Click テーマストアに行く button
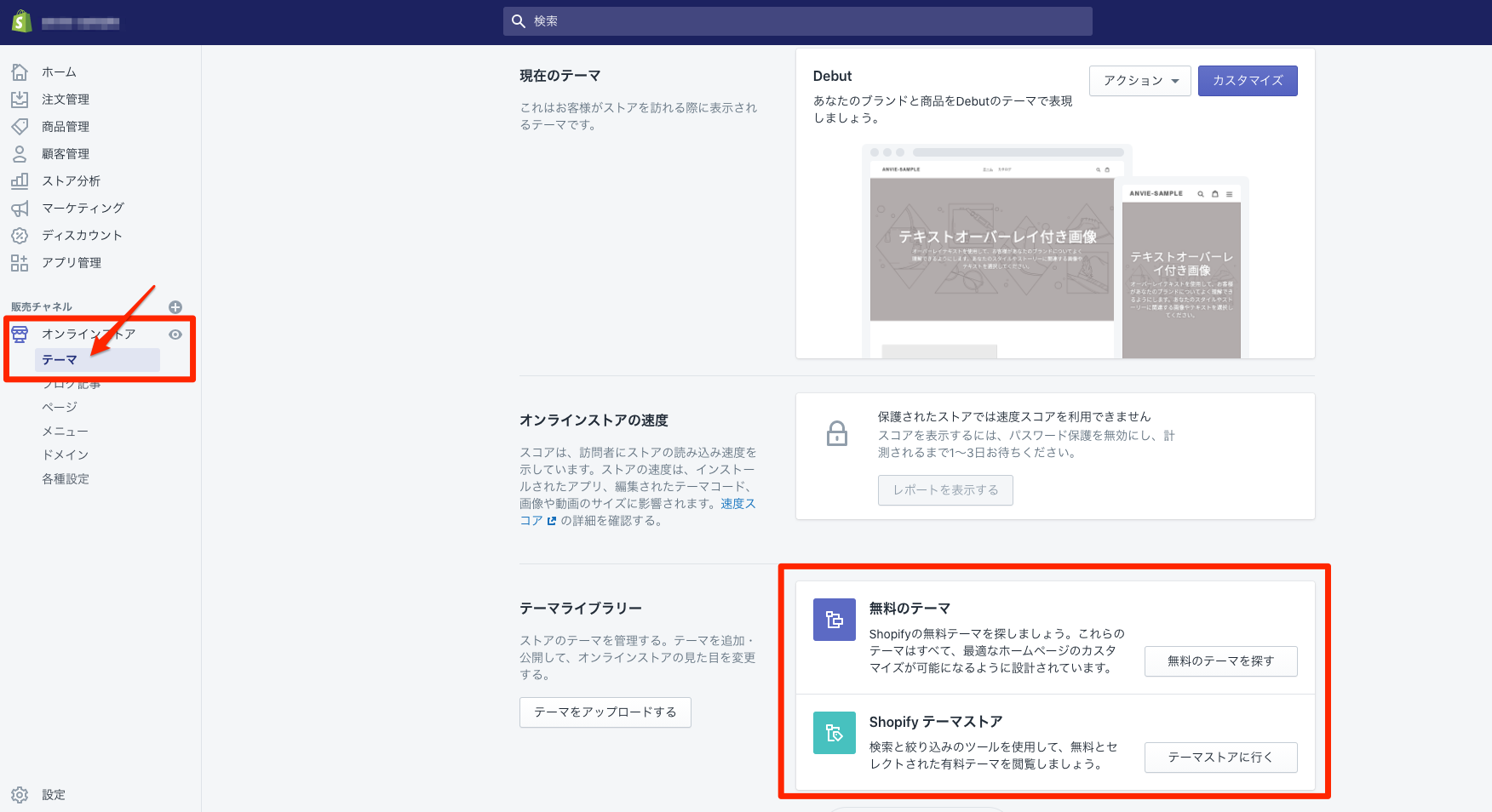 point(1220,757)
